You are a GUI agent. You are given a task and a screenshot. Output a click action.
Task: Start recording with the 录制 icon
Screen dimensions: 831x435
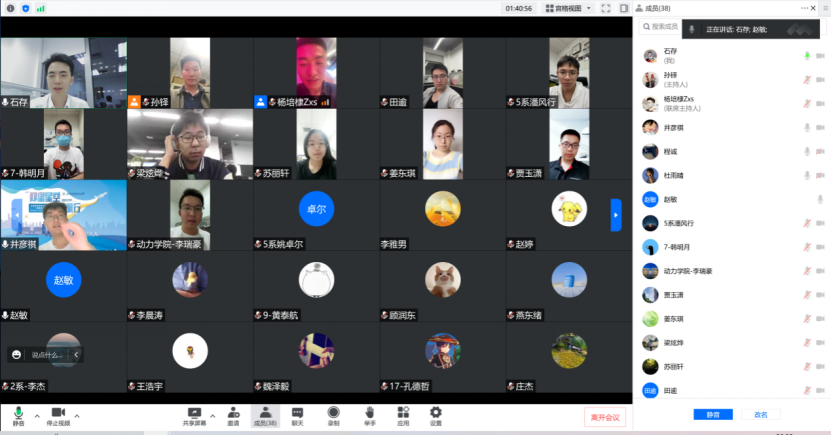pyautogui.click(x=333, y=412)
